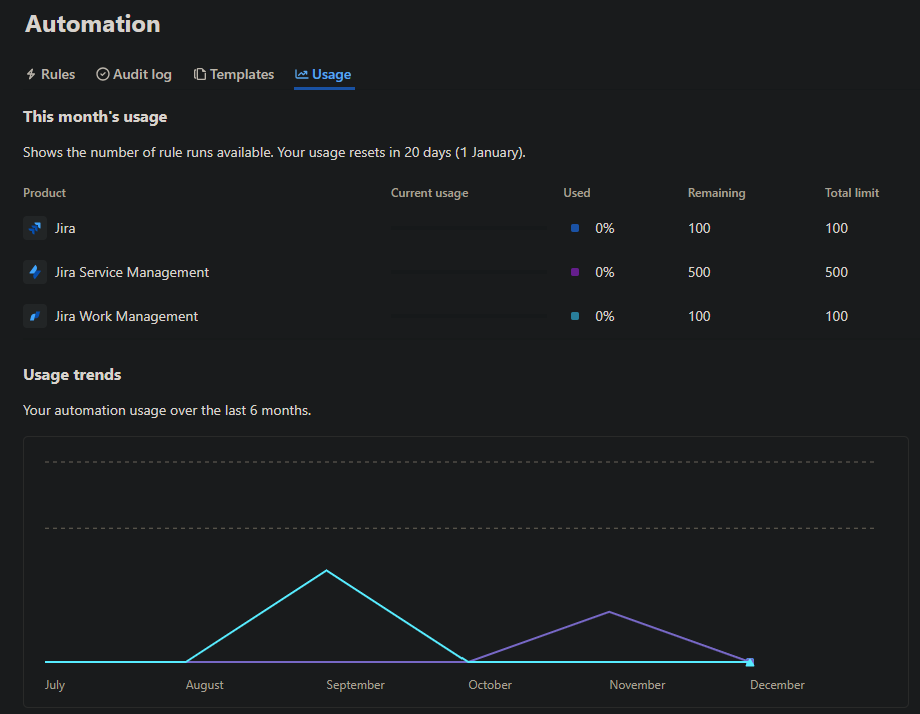The image size is (920, 714).
Task: Click the Jira Work Management icon
Action: click(x=35, y=316)
